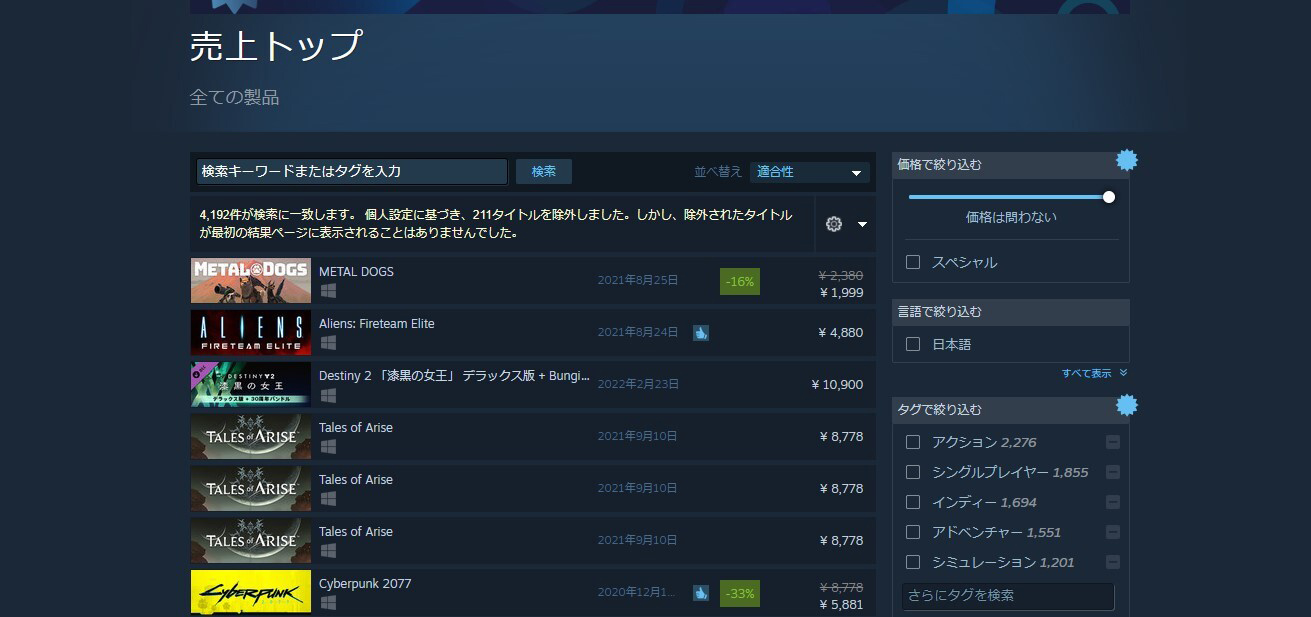Click the price range slider handle
1311x617 pixels.
[x=1109, y=197]
